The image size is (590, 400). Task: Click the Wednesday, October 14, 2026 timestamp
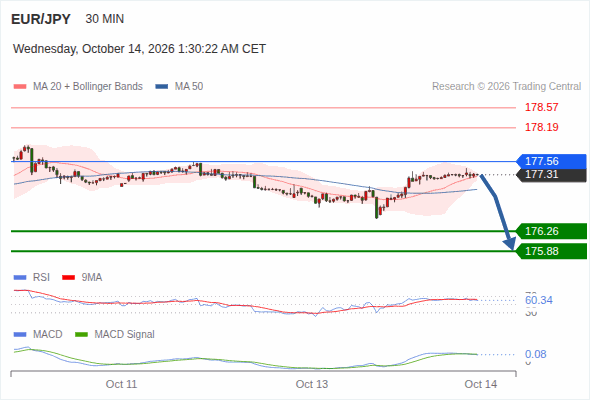(x=139, y=49)
